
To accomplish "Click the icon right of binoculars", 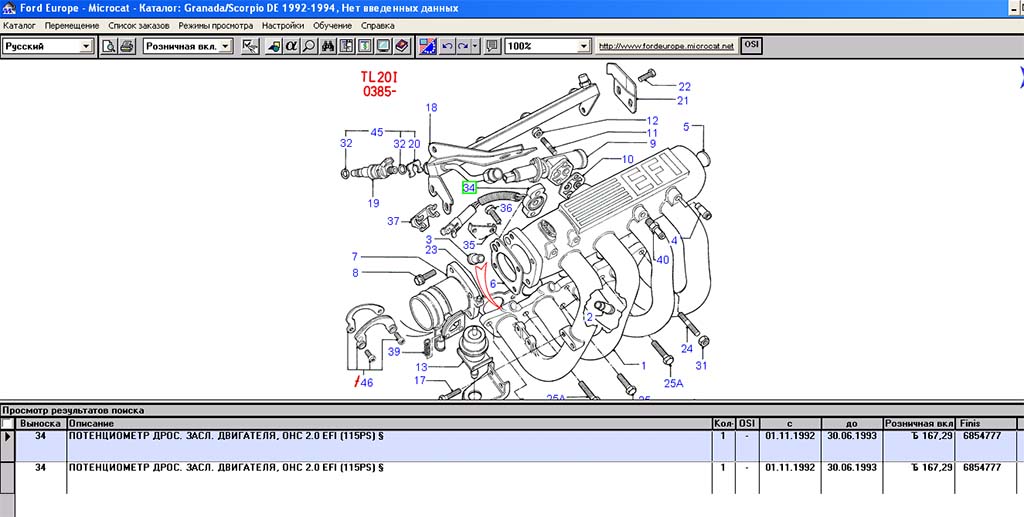I will 346,46.
